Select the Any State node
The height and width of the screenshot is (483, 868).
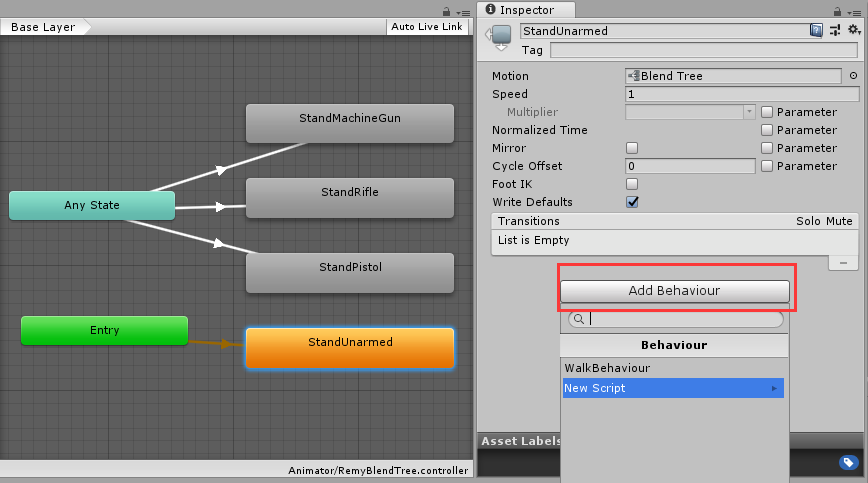[x=92, y=205]
